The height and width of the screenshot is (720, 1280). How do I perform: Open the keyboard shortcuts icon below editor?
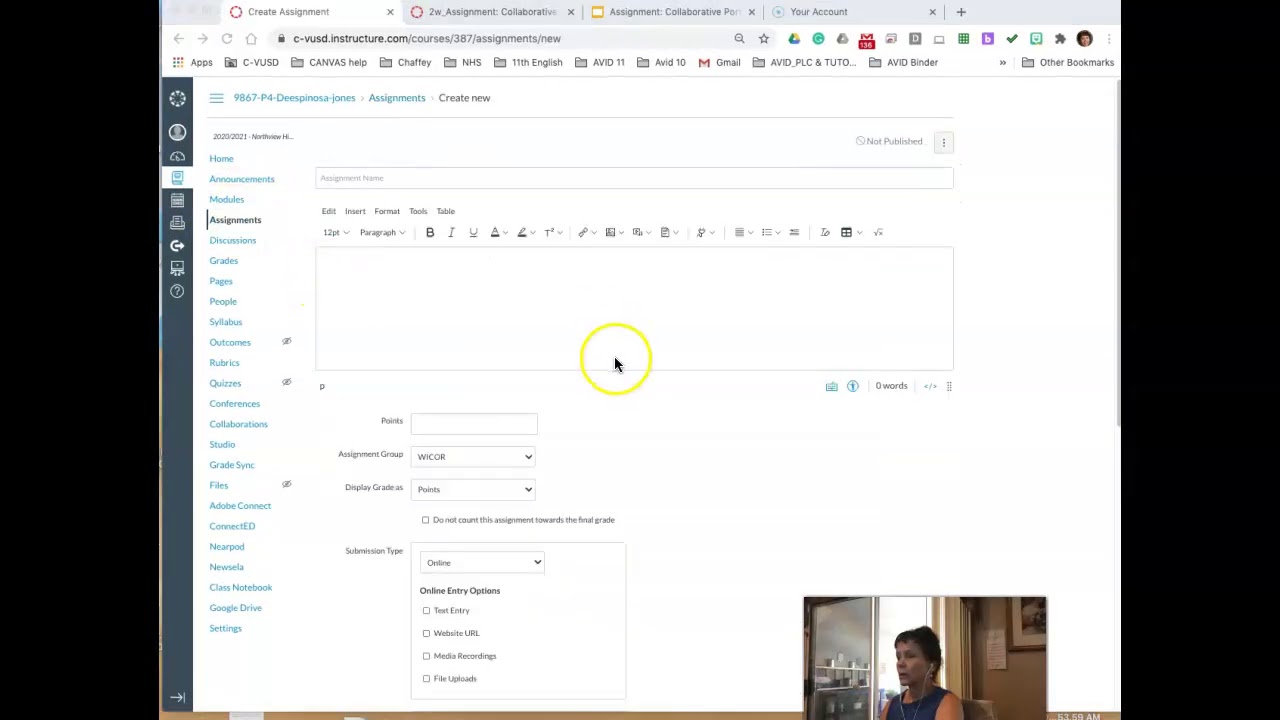coord(831,386)
